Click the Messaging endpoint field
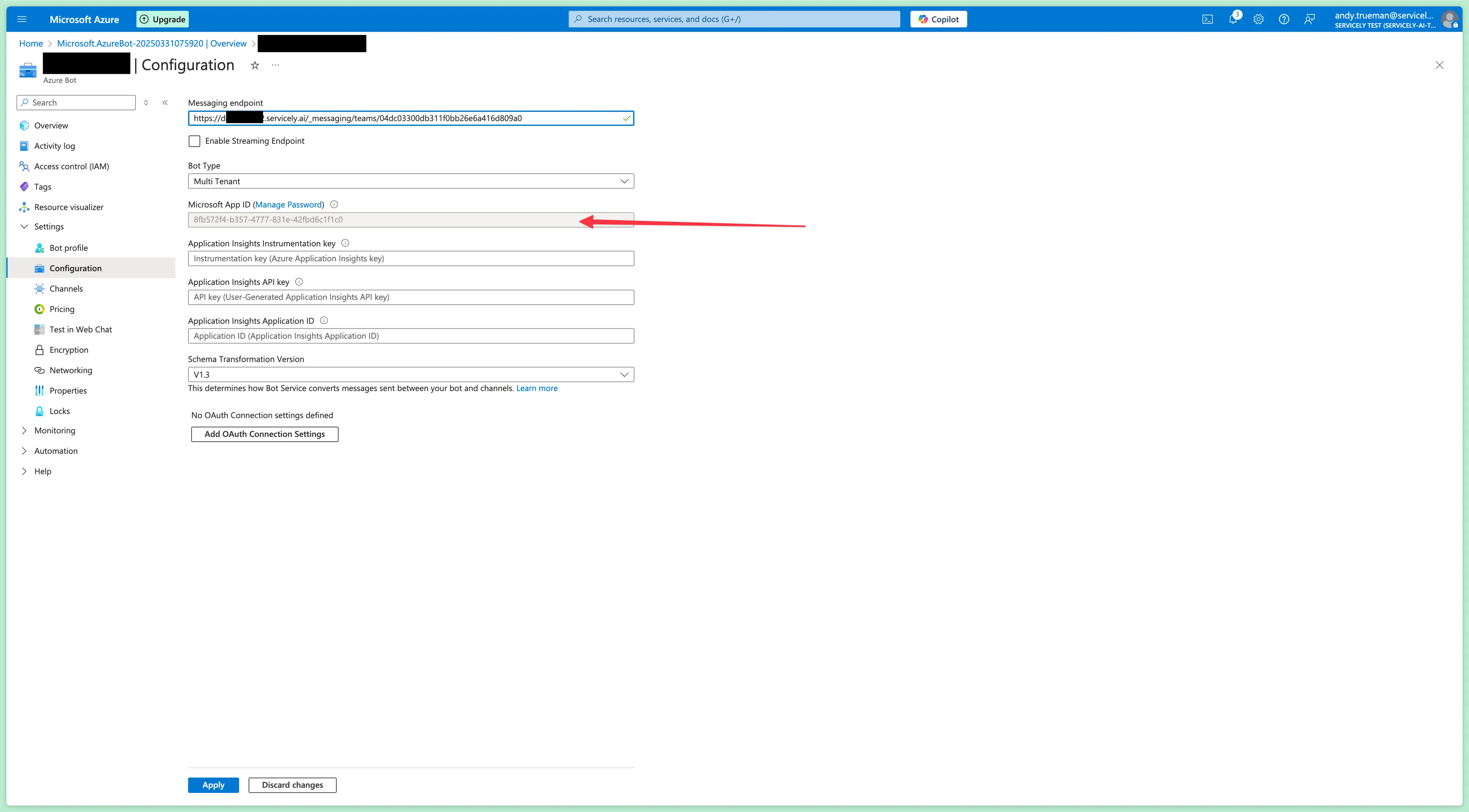The width and height of the screenshot is (1469, 812). pos(411,119)
